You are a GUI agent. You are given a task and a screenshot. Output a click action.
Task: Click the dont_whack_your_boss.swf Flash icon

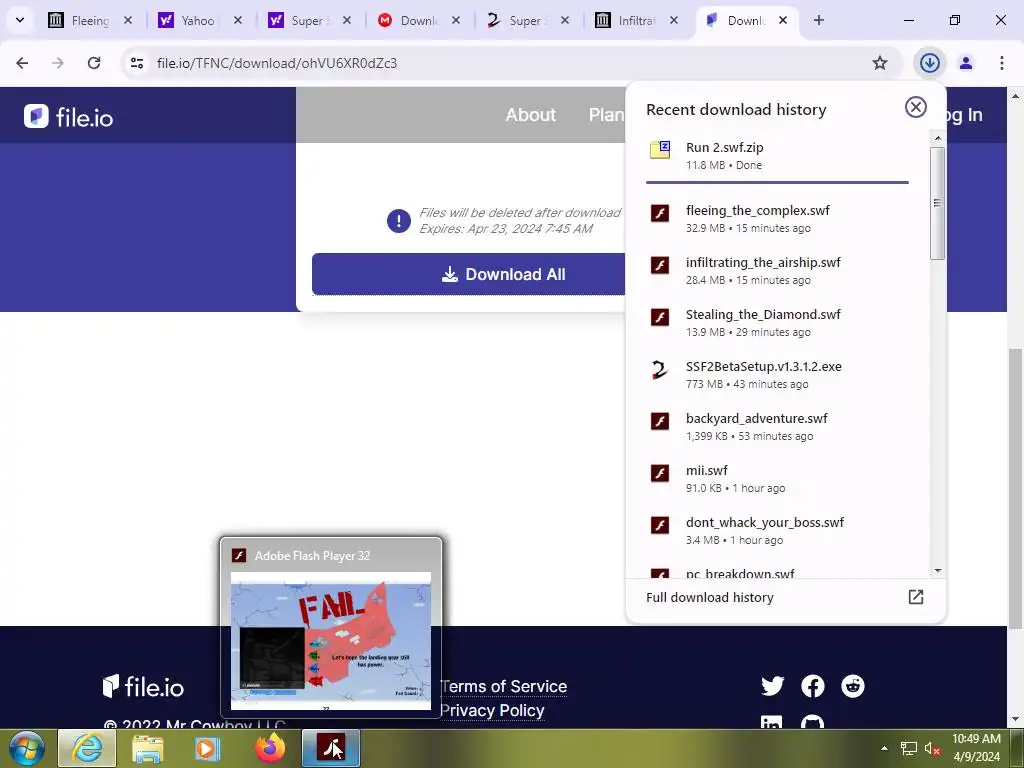pos(660,525)
